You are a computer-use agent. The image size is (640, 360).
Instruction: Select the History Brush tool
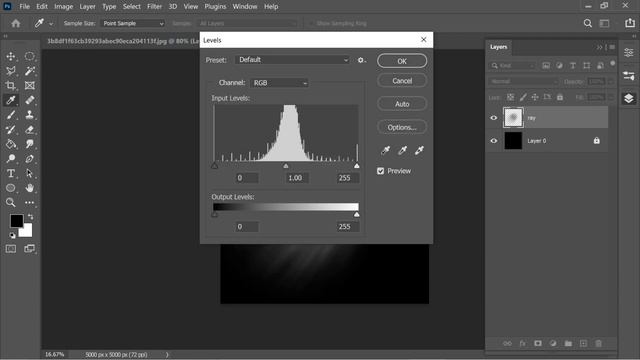click(x=11, y=130)
